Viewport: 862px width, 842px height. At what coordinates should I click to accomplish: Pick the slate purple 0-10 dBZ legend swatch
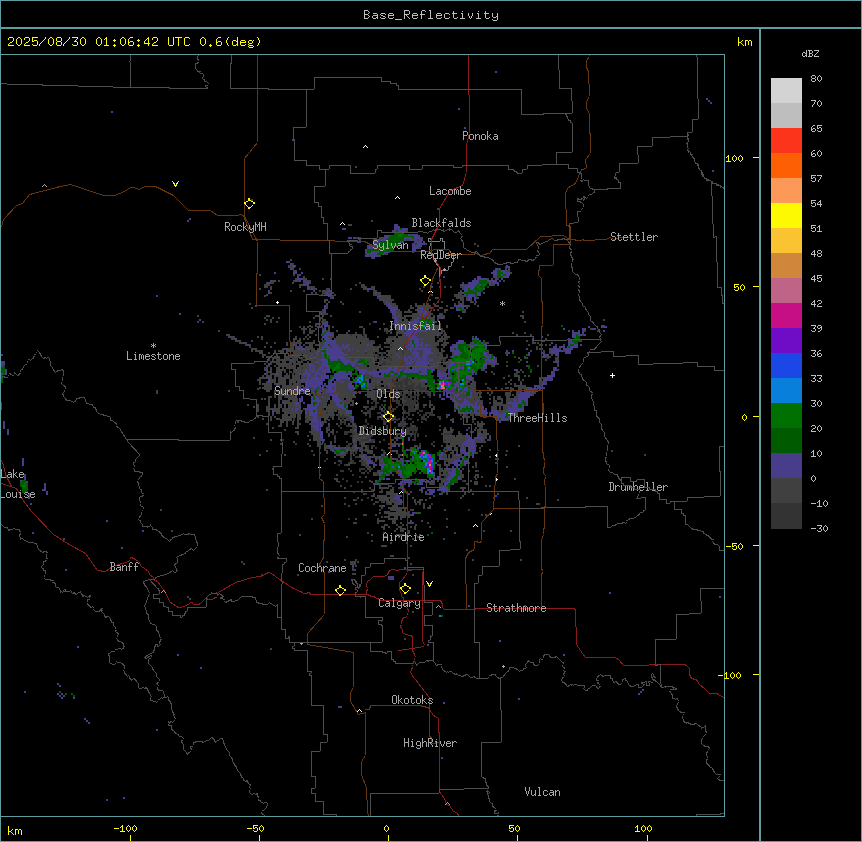[x=786, y=466]
